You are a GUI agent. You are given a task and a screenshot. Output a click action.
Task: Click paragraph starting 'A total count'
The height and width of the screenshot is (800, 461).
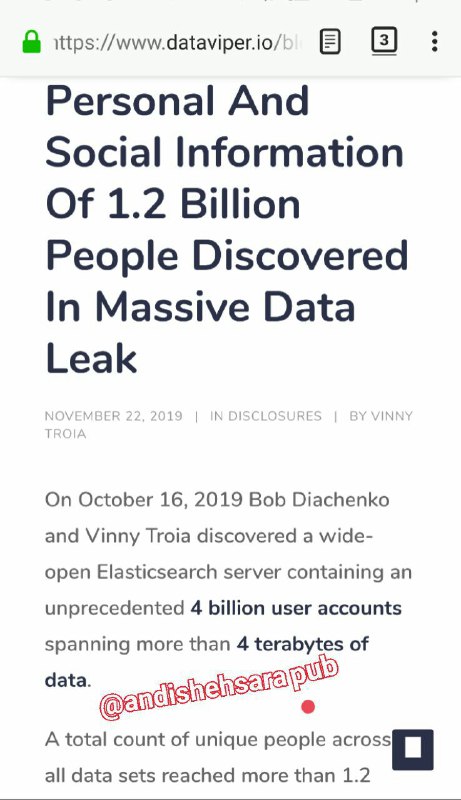218,758
